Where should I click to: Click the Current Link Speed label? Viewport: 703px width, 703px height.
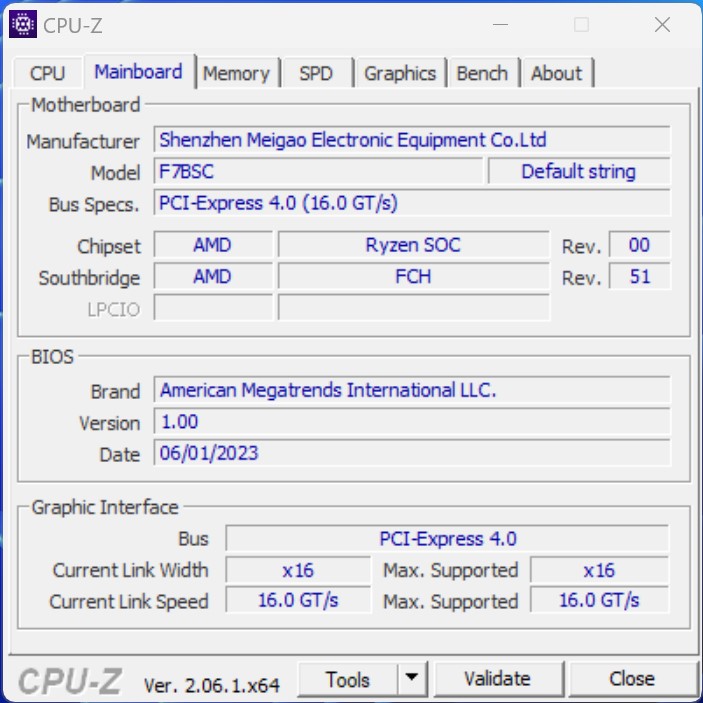pos(129,601)
